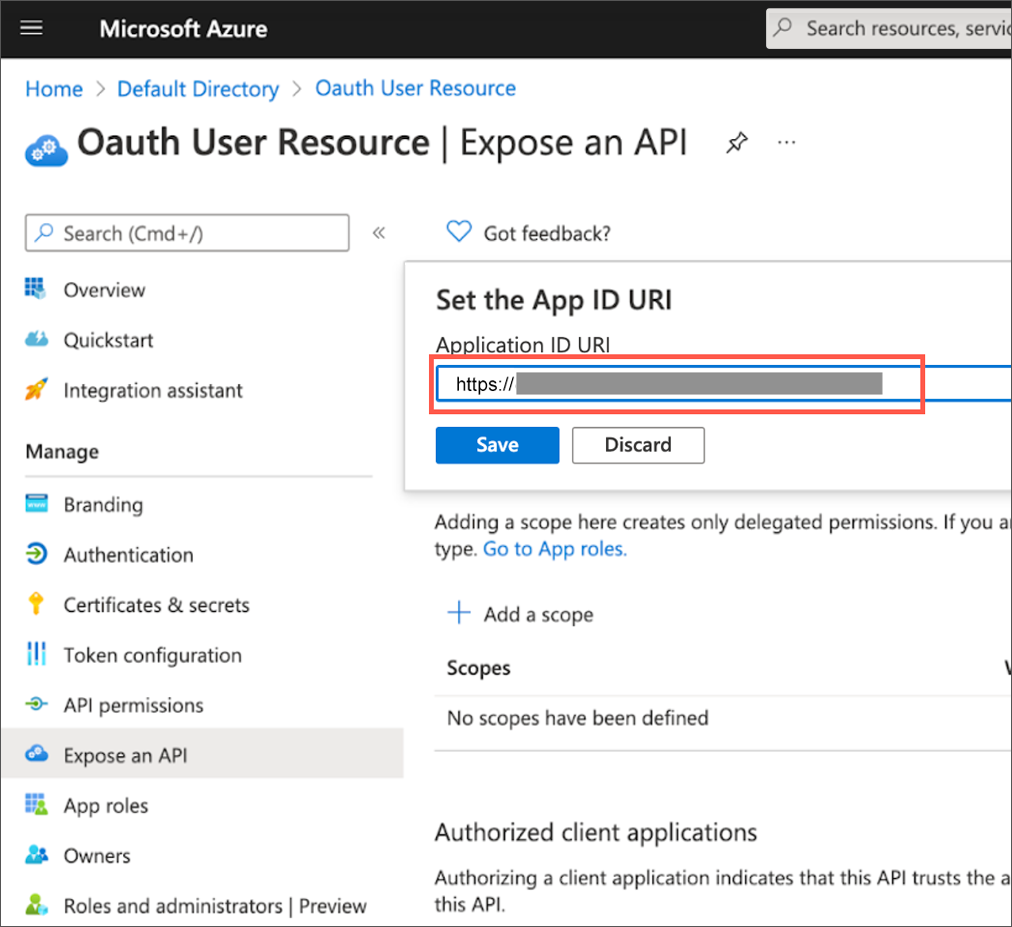Save the App ID URI

pos(497,445)
